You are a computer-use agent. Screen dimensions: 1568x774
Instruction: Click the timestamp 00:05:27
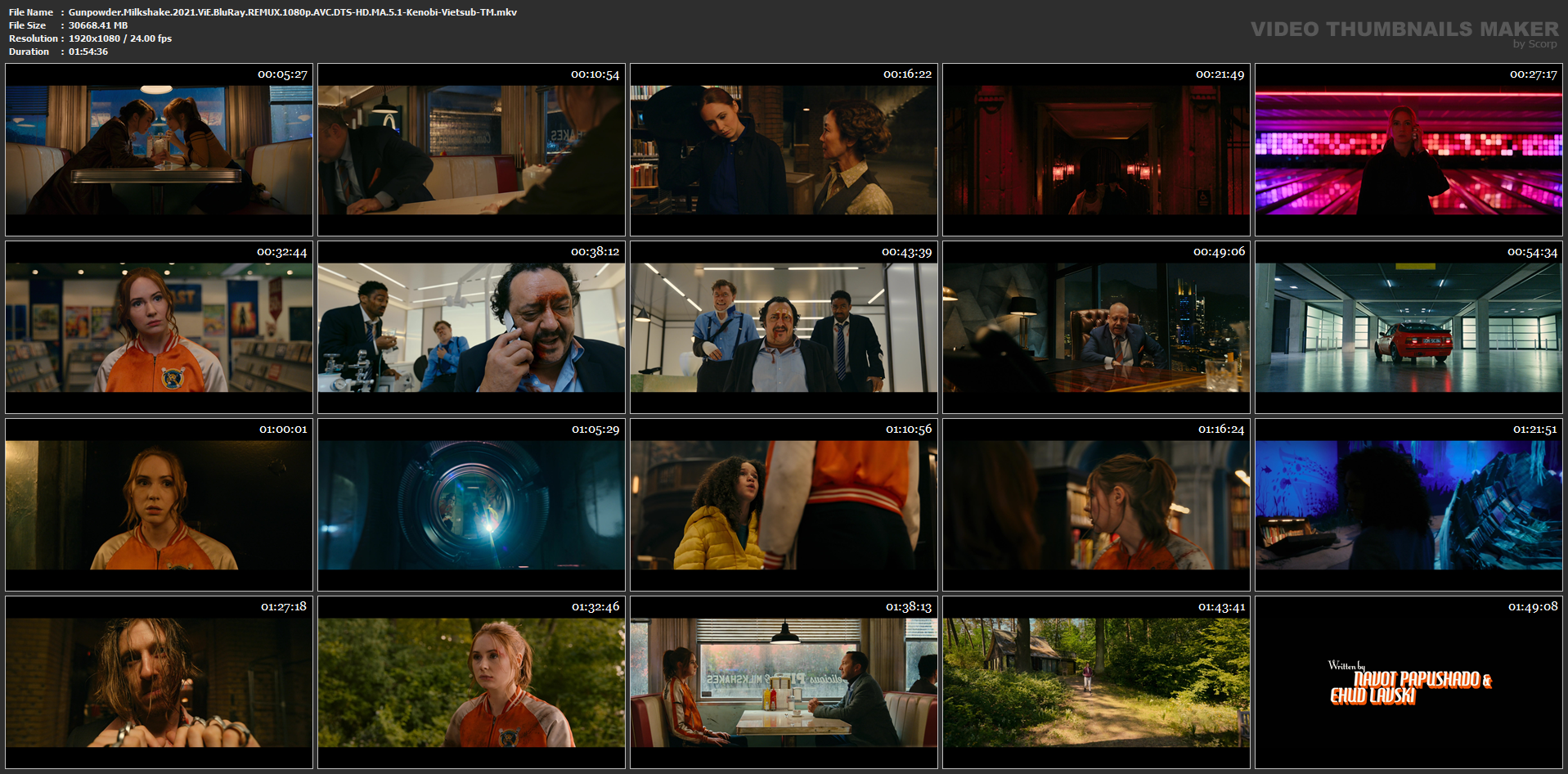pos(282,74)
